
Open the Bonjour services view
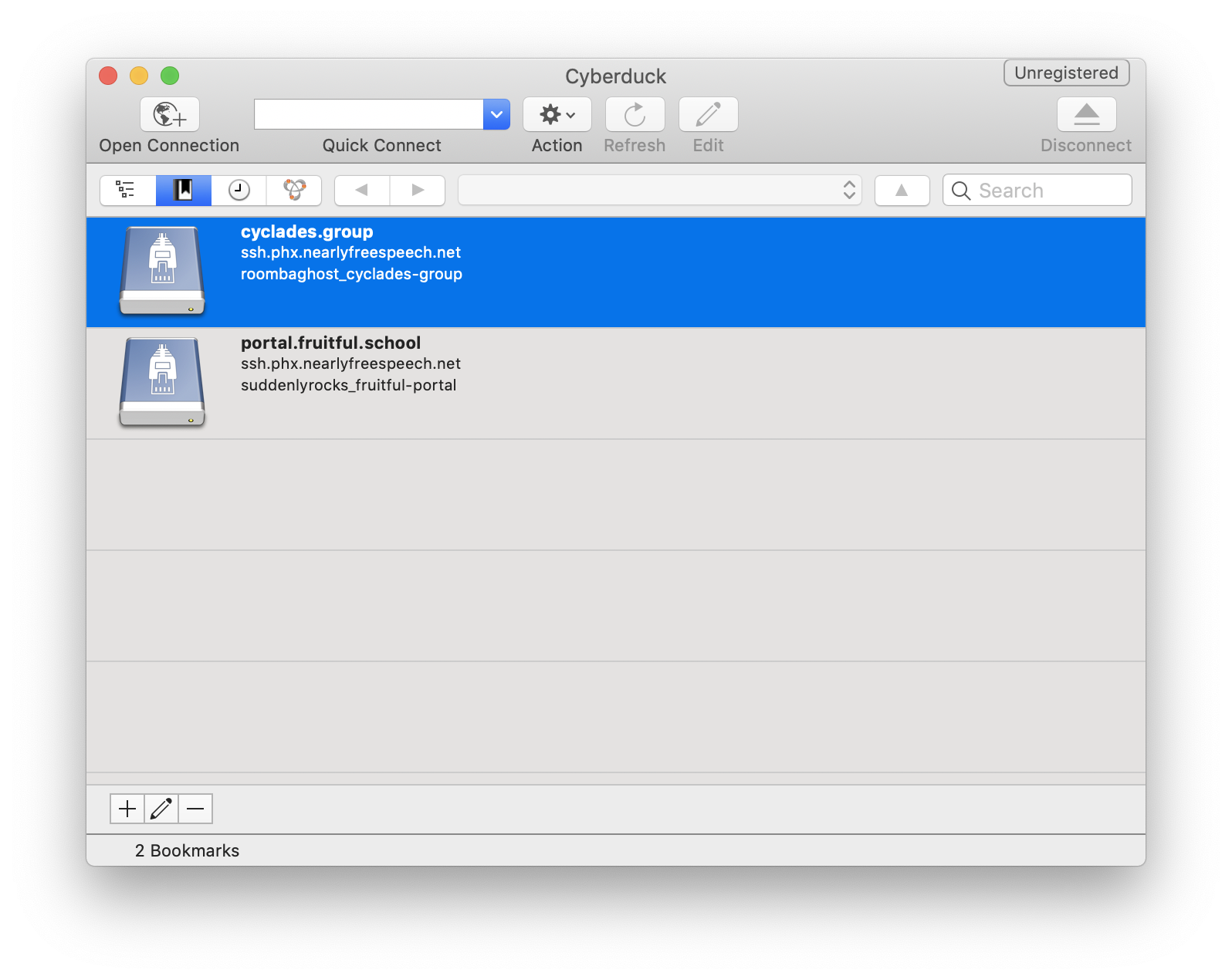[294, 190]
